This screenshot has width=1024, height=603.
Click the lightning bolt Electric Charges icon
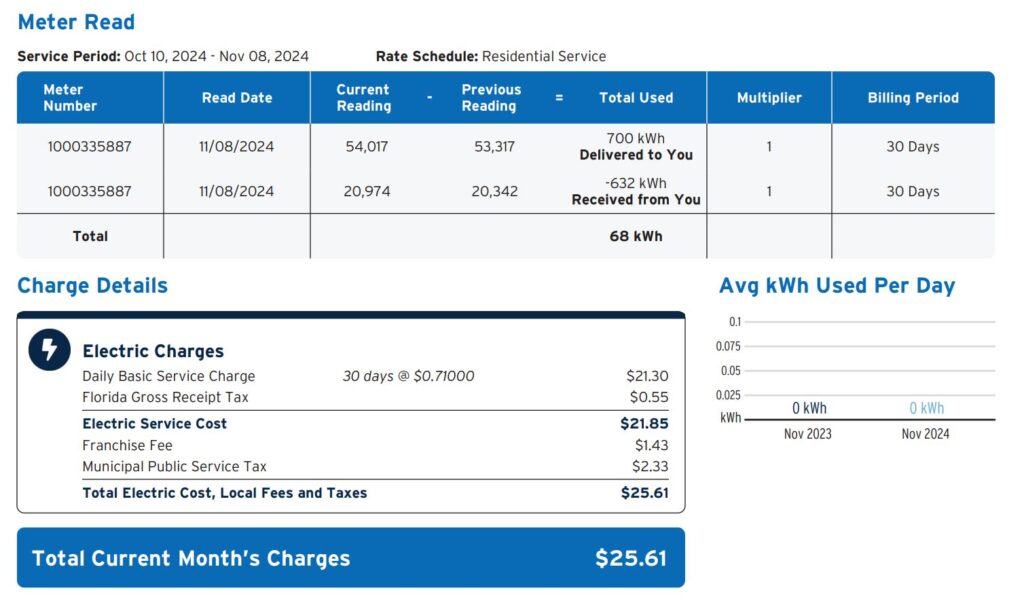pyautogui.click(x=49, y=349)
